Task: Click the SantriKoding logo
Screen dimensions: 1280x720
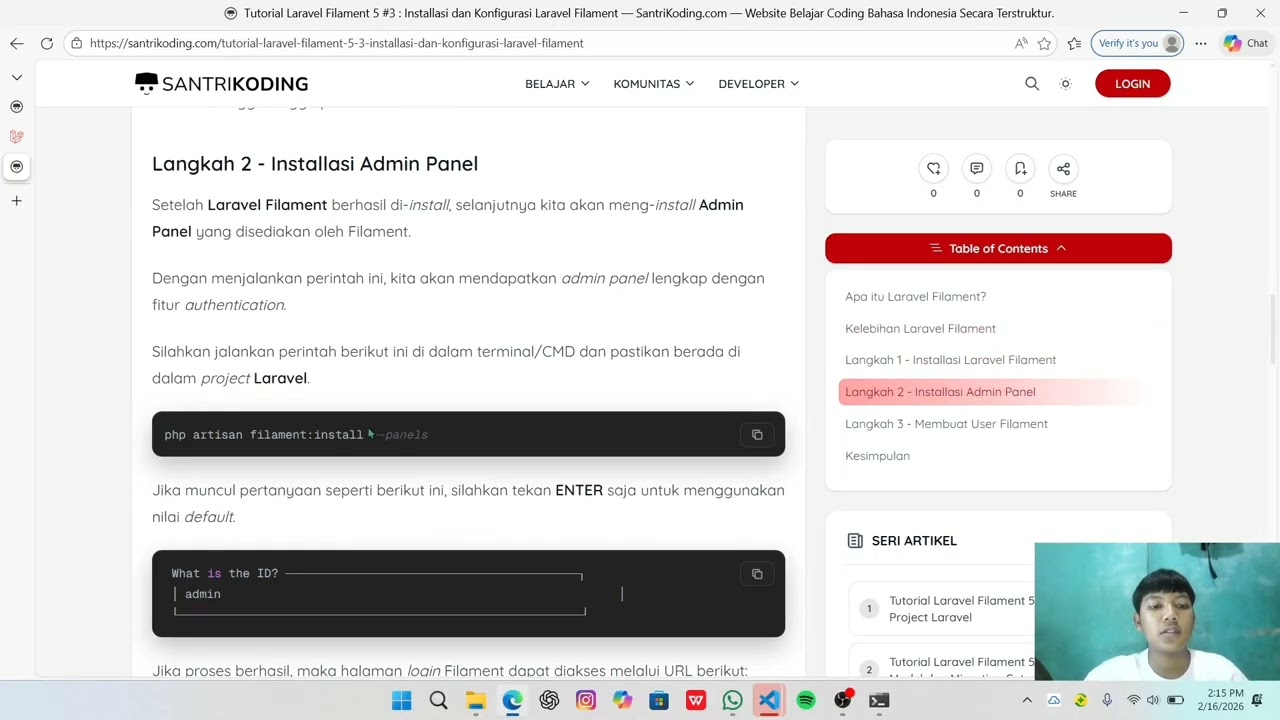Action: coord(221,84)
